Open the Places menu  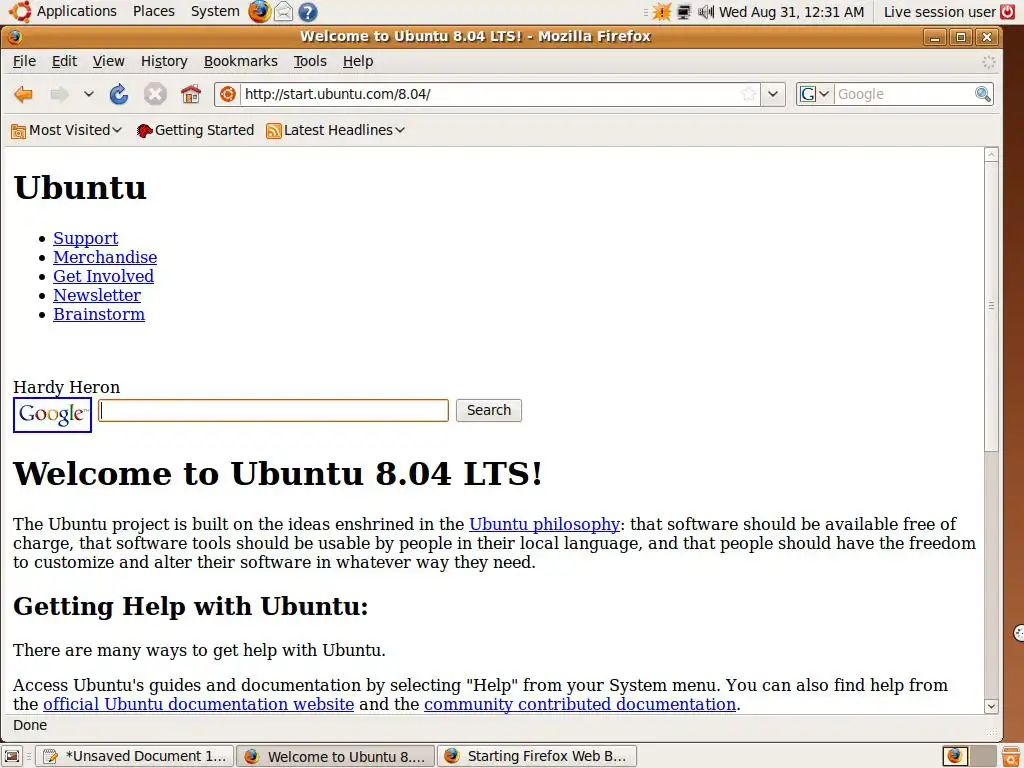154,11
